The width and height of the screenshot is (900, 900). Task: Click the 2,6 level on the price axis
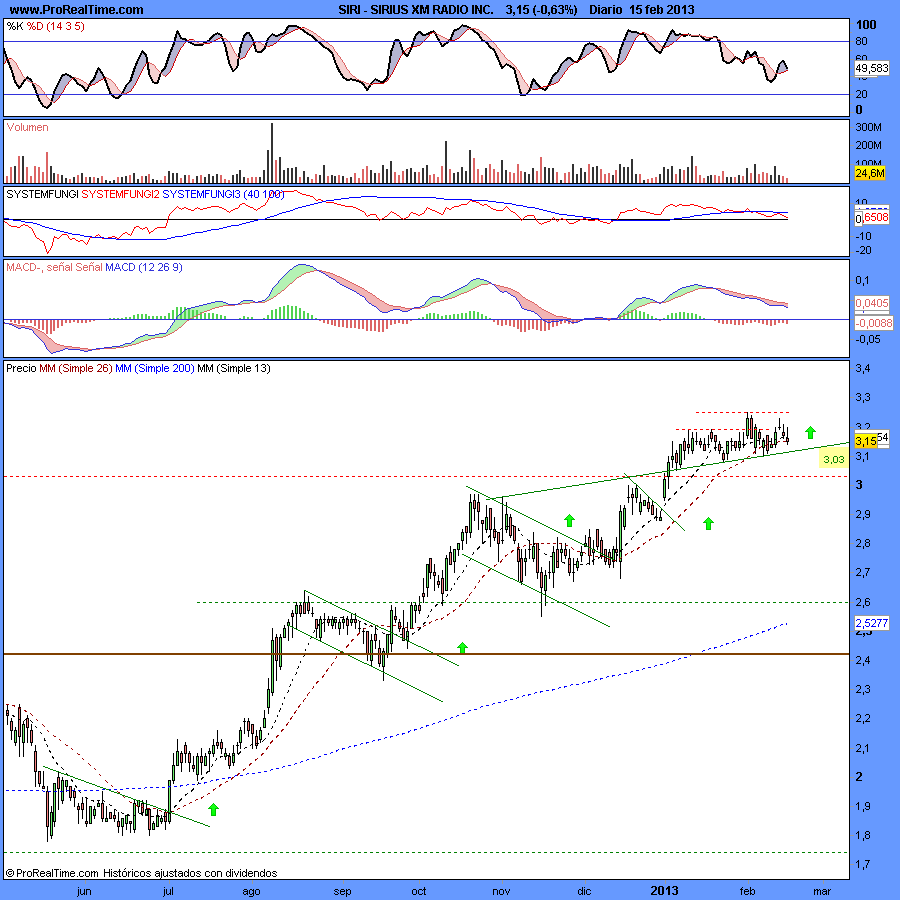(x=863, y=602)
